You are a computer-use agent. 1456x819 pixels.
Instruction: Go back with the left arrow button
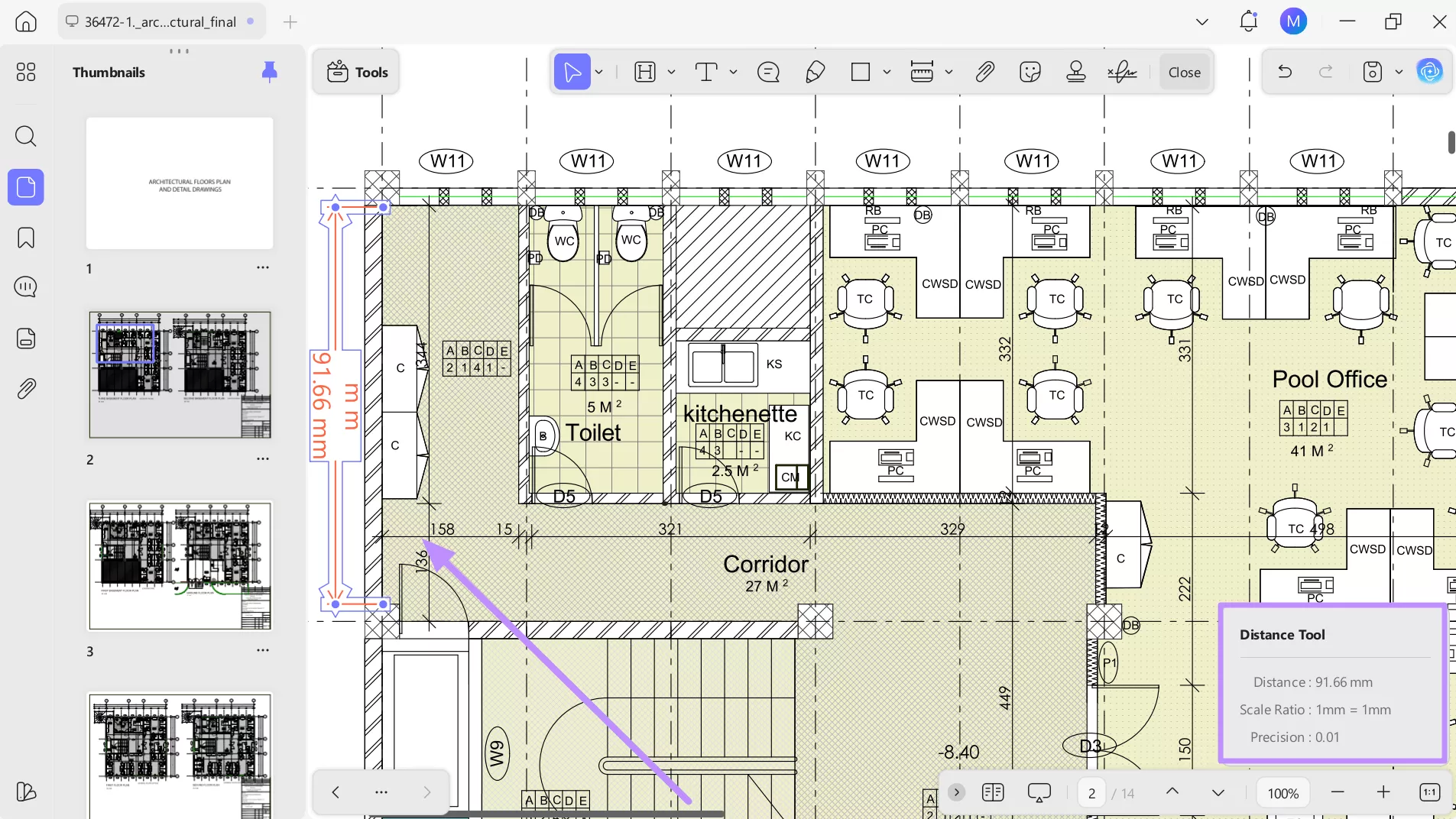336,792
